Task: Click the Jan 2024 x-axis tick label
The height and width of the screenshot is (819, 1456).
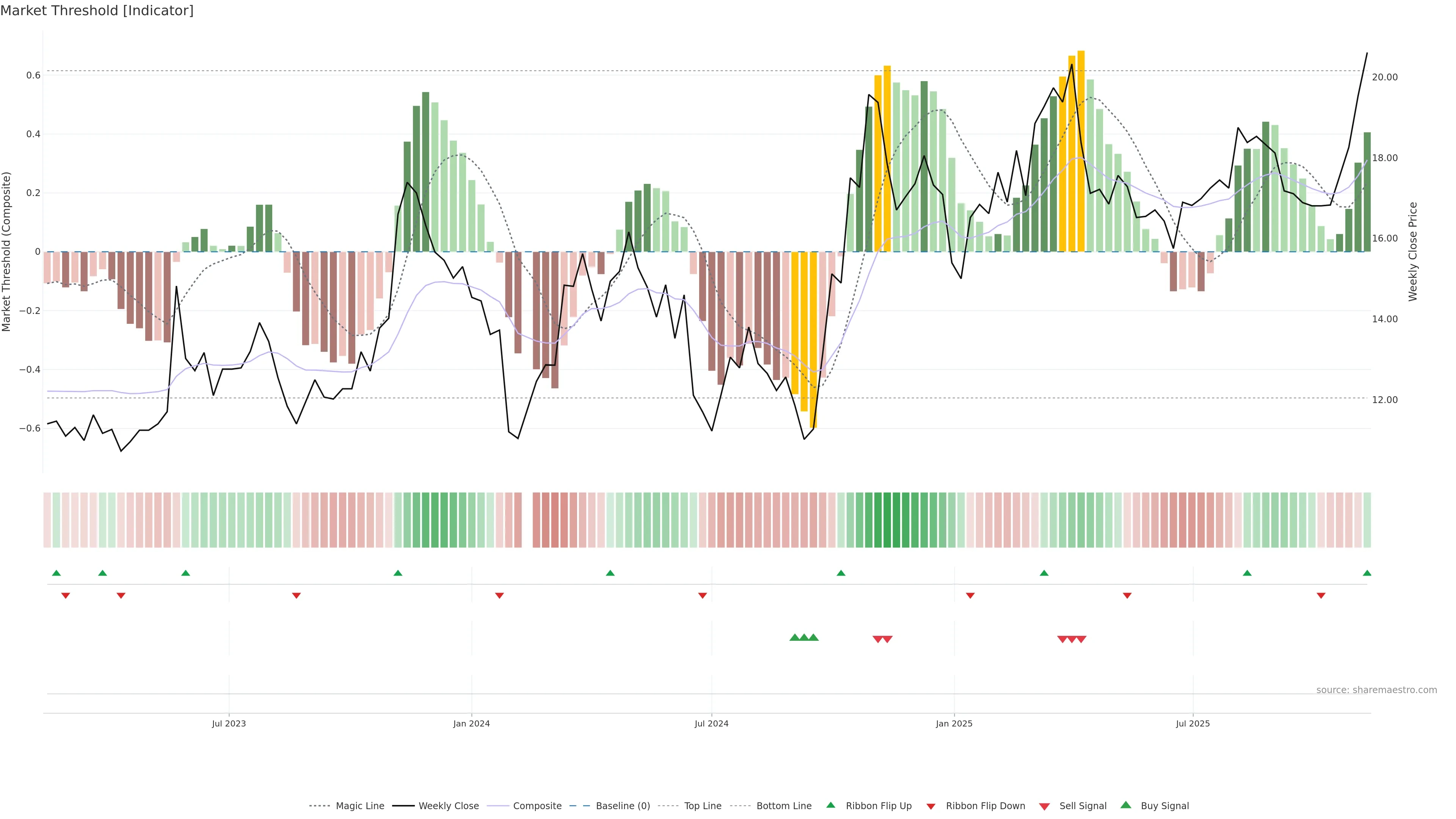Action: tap(471, 723)
